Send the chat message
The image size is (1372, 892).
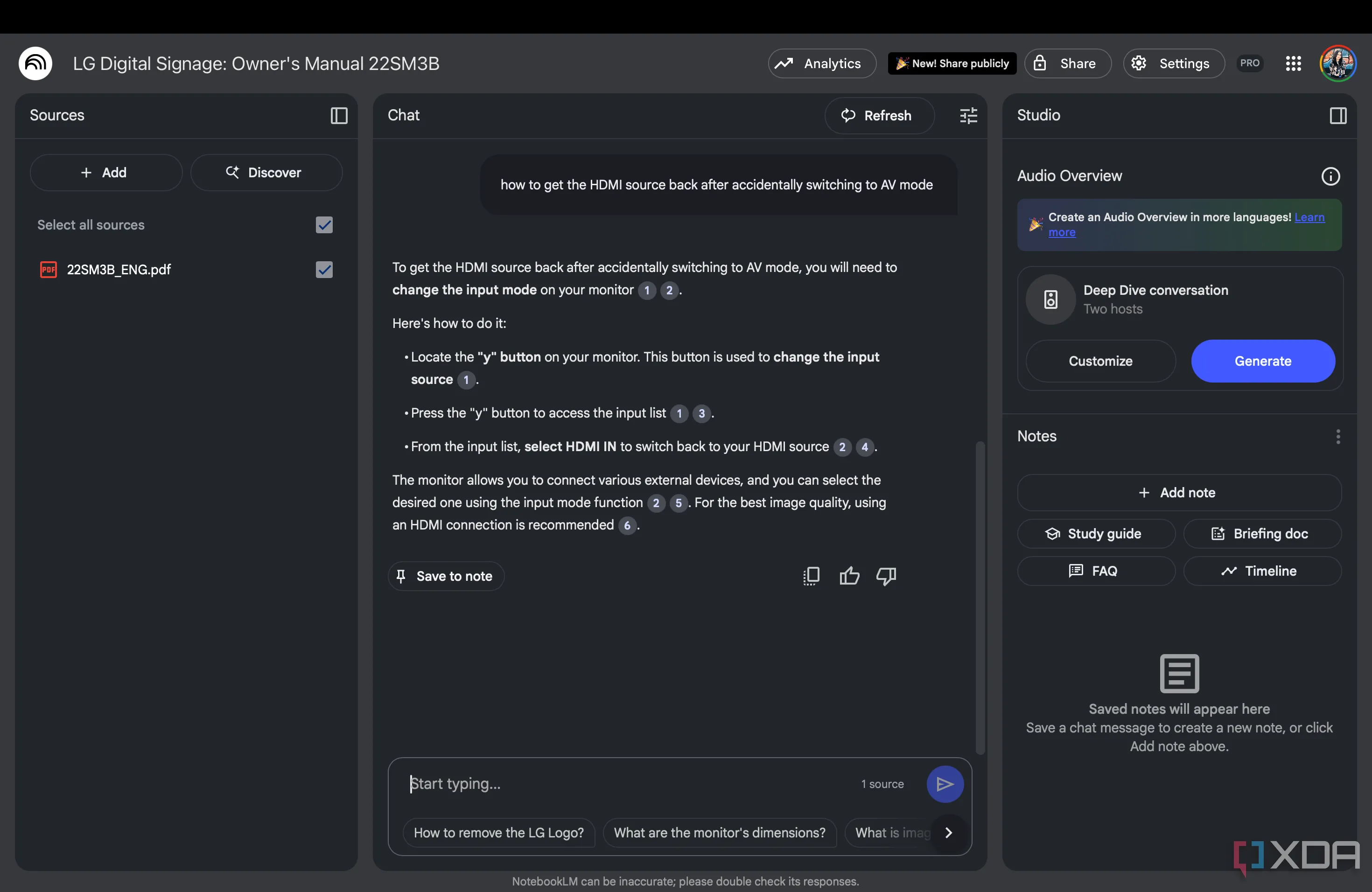click(x=945, y=784)
